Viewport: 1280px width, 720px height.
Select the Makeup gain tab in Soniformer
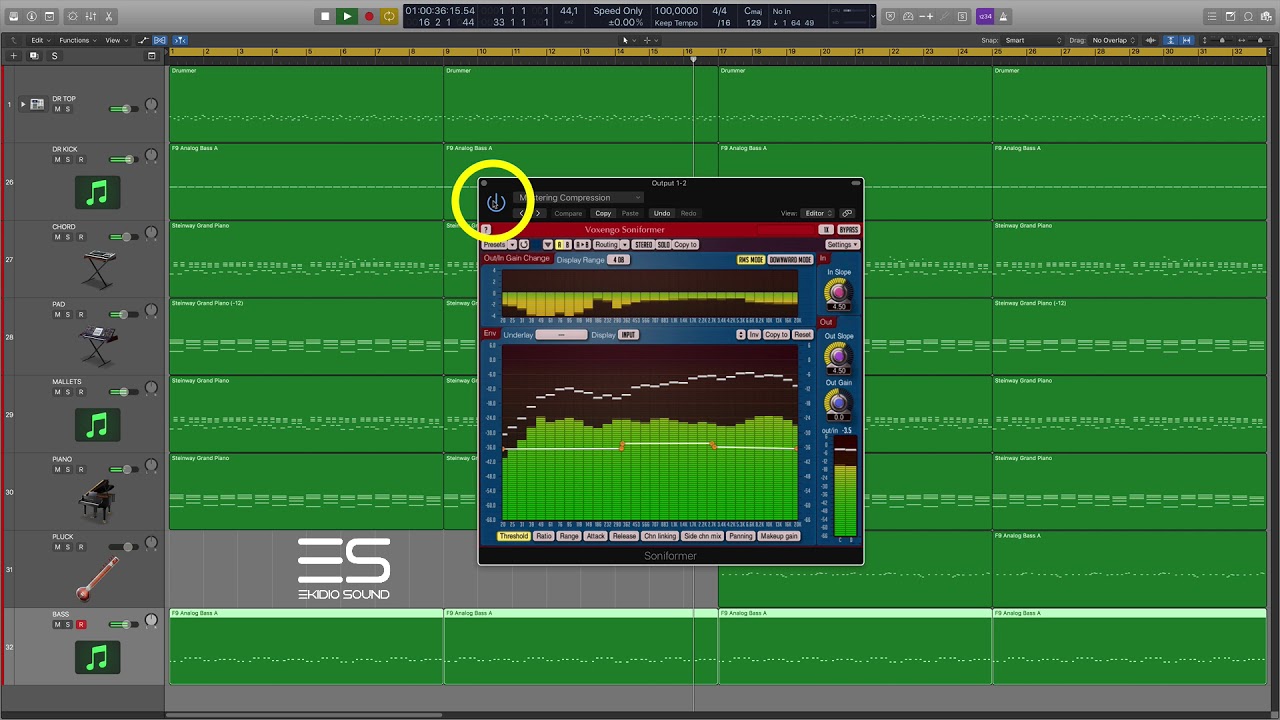pos(779,536)
